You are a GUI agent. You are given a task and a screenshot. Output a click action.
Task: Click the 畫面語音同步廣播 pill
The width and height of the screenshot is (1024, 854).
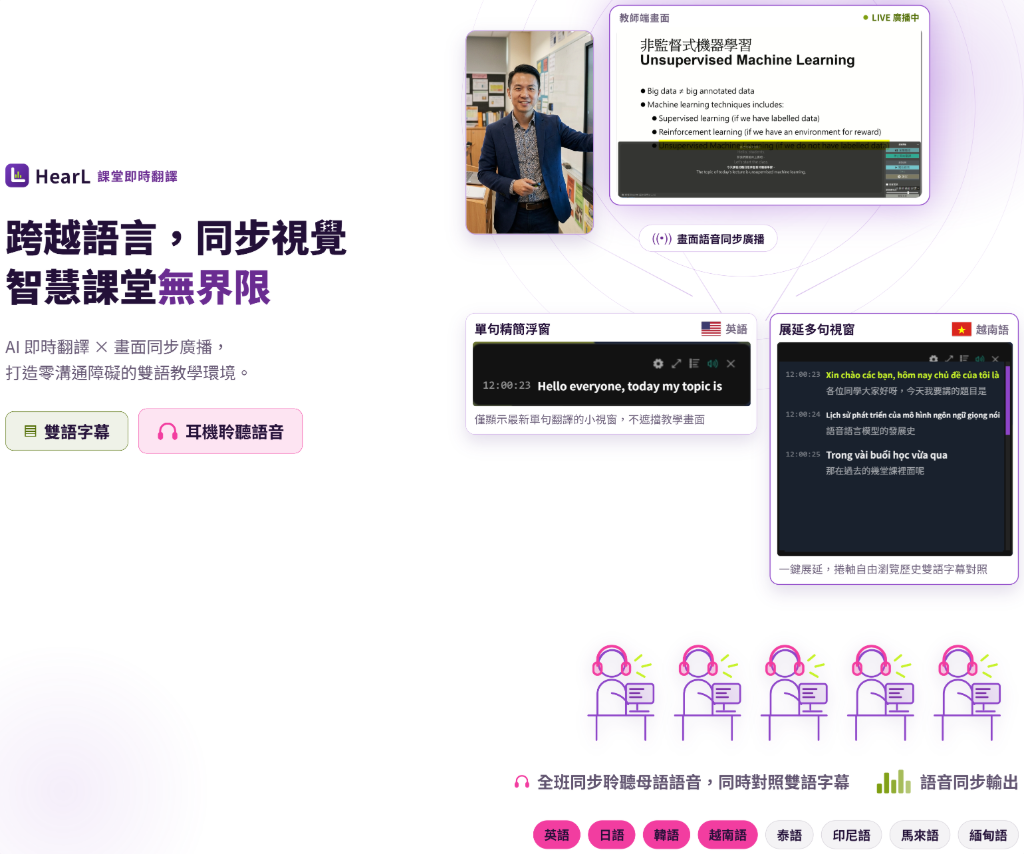coord(708,239)
